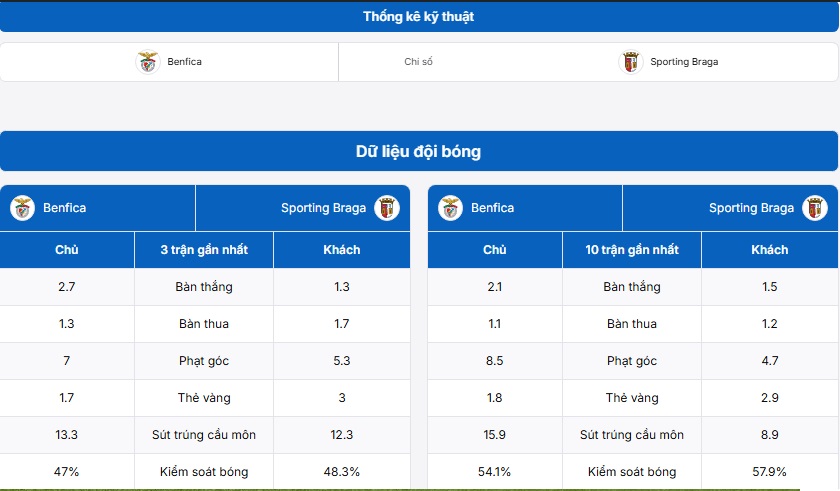Click the "Chủ" header in the 10-match table

coord(494,250)
